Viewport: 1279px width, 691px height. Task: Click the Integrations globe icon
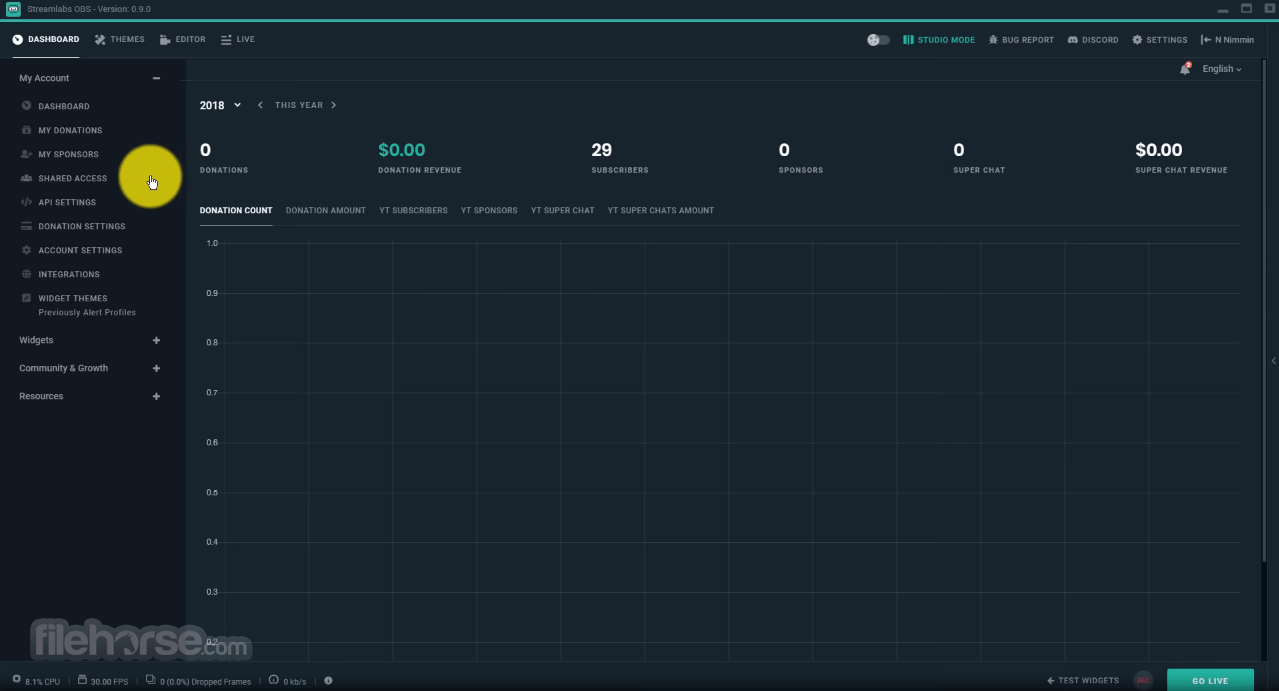coord(27,274)
